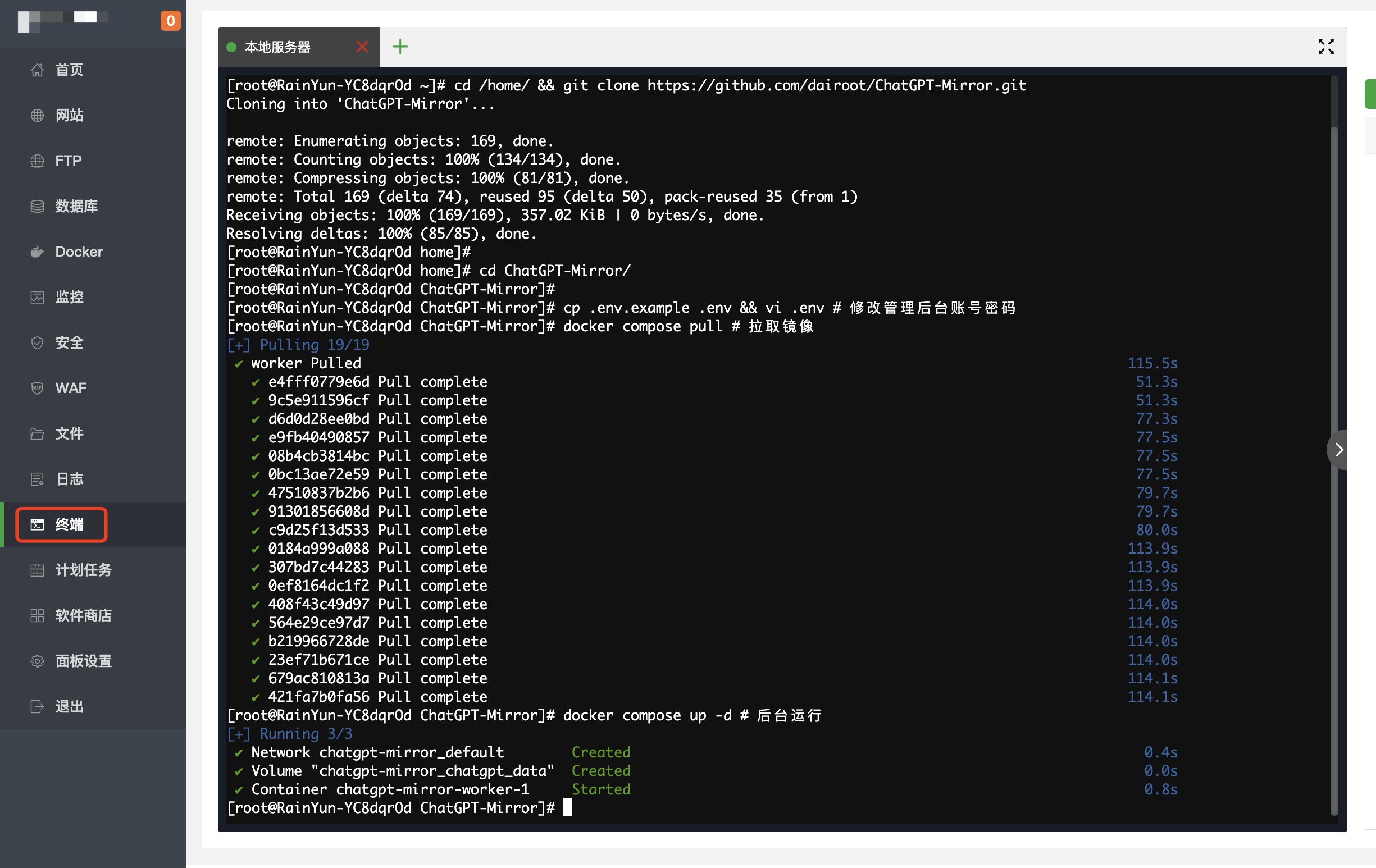Click the 软件商店 grid icon
Screen dimensions: 1376x868
tap(37, 615)
